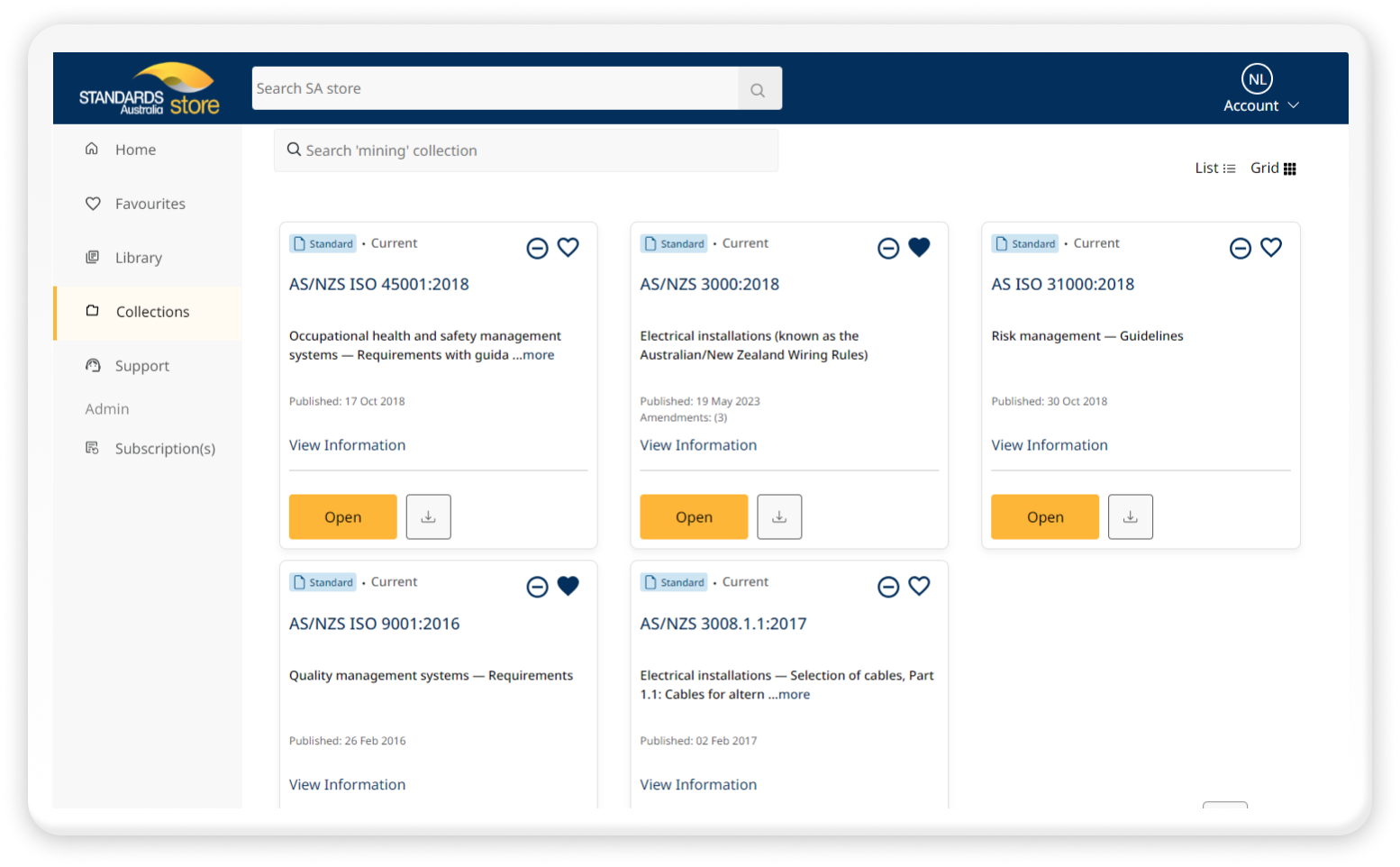Download AS/NZS ISO 45001:2018 standard
Viewport: 1400px width, 867px height.
click(x=428, y=517)
